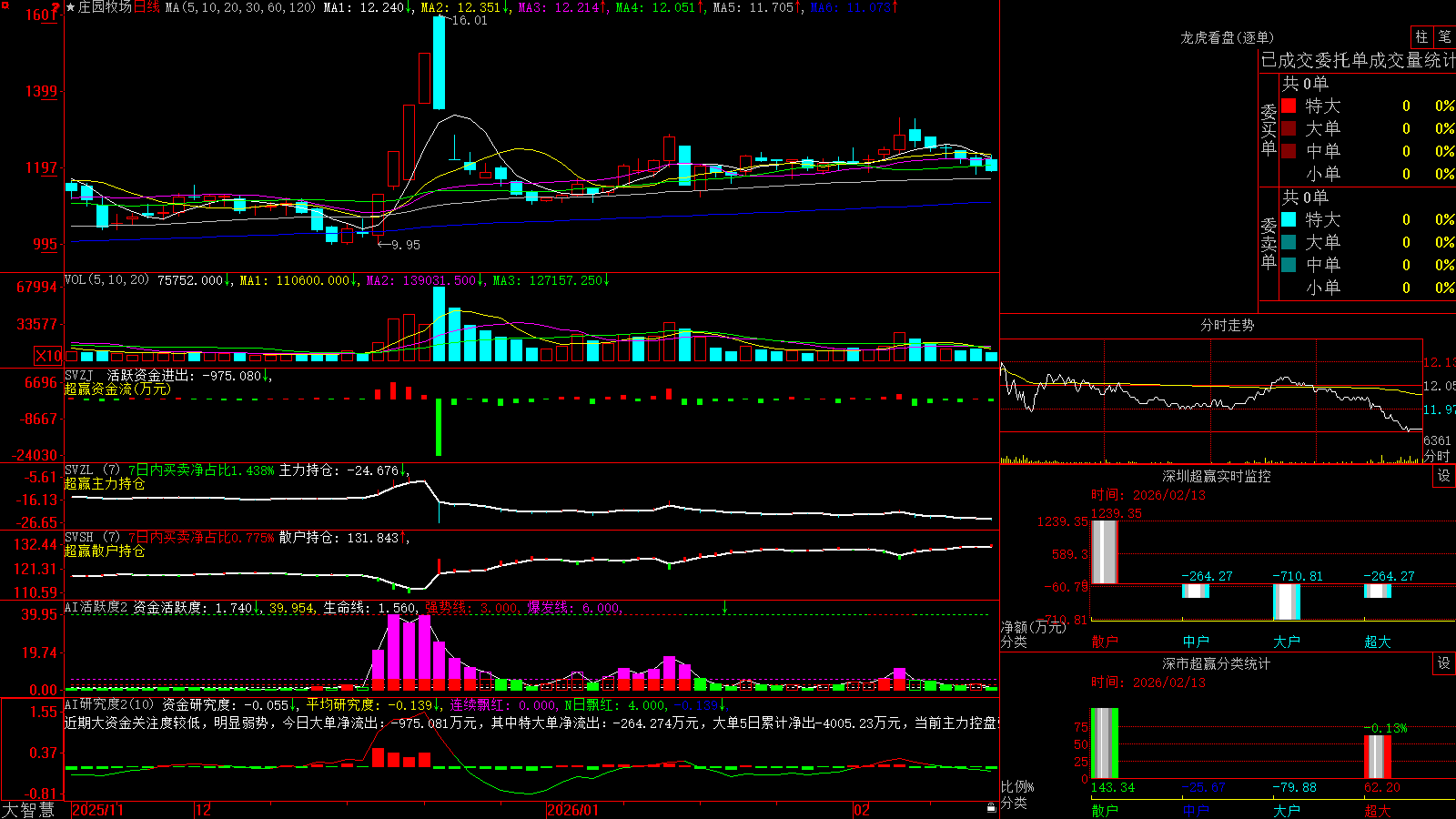This screenshot has height=819, width=1456.
Task: Click the red 特大 buy-order color swatch
Action: pos(1289,106)
